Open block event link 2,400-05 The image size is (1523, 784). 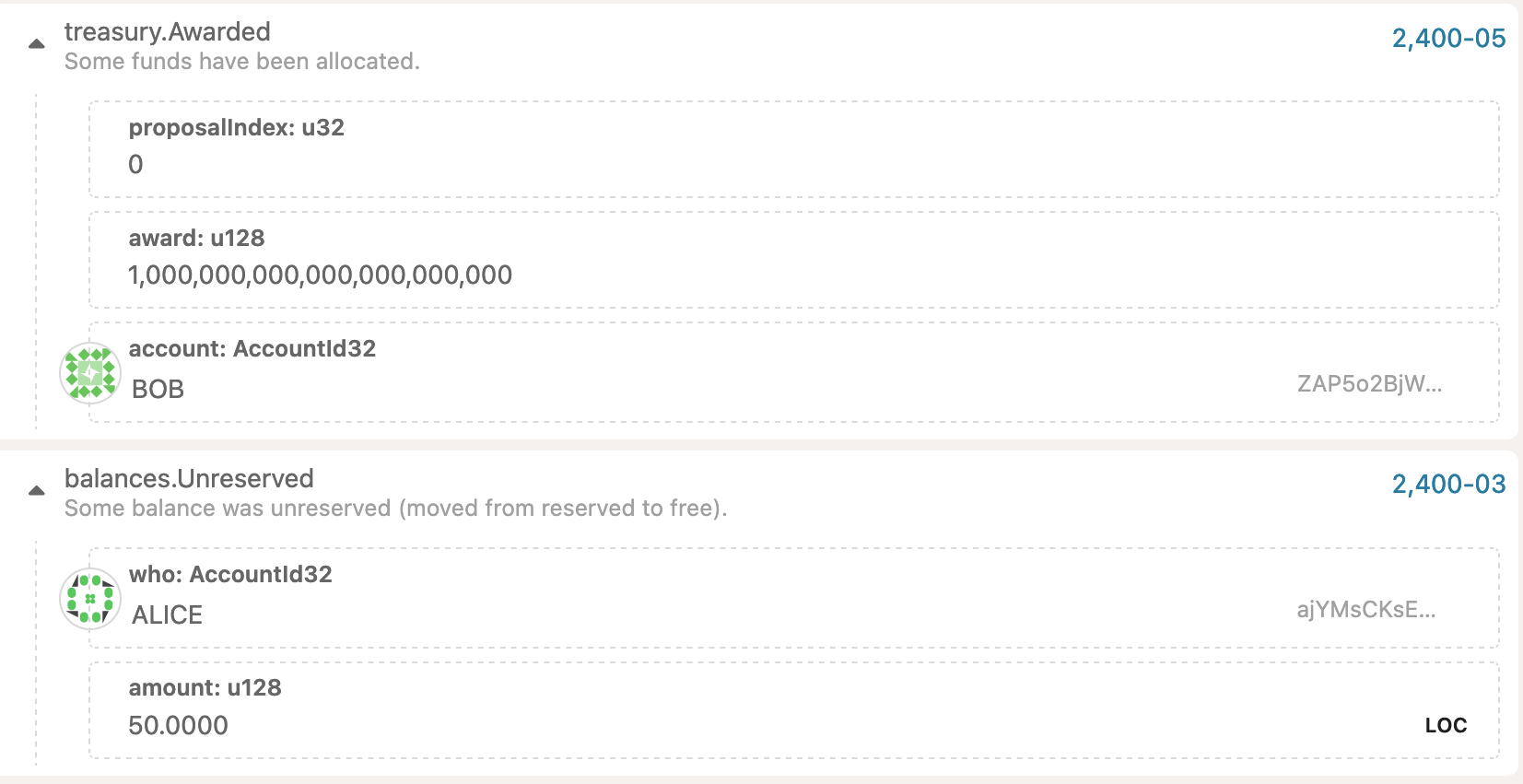(x=1448, y=39)
